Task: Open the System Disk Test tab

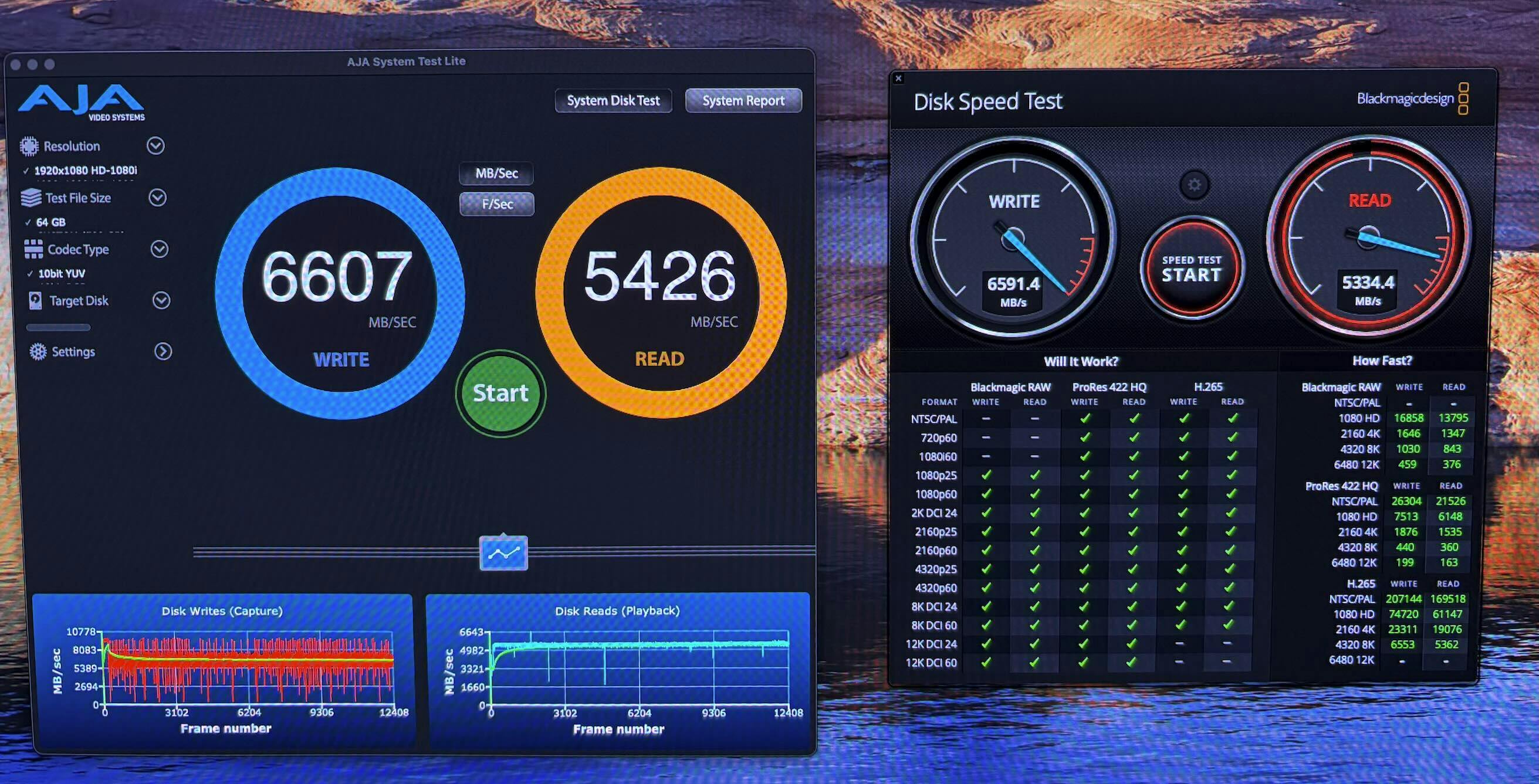Action: [x=613, y=101]
